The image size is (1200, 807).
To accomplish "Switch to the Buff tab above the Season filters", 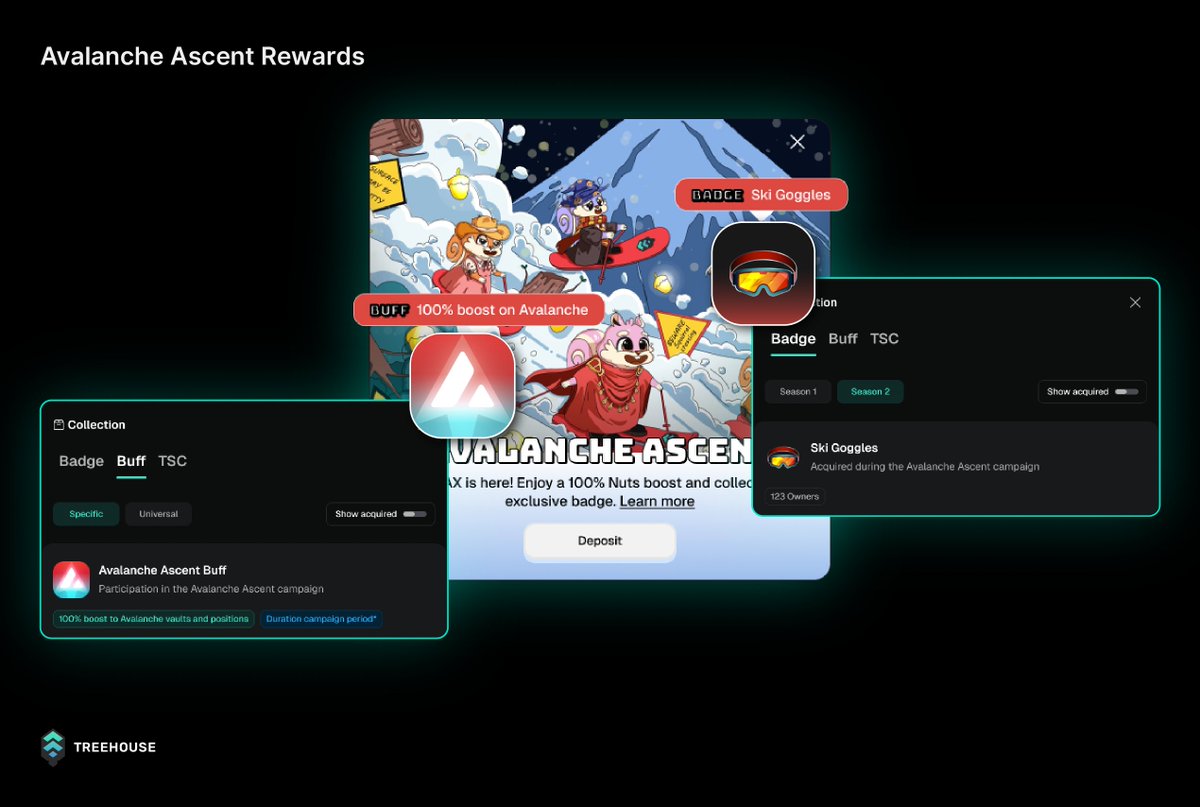I will tap(843, 338).
